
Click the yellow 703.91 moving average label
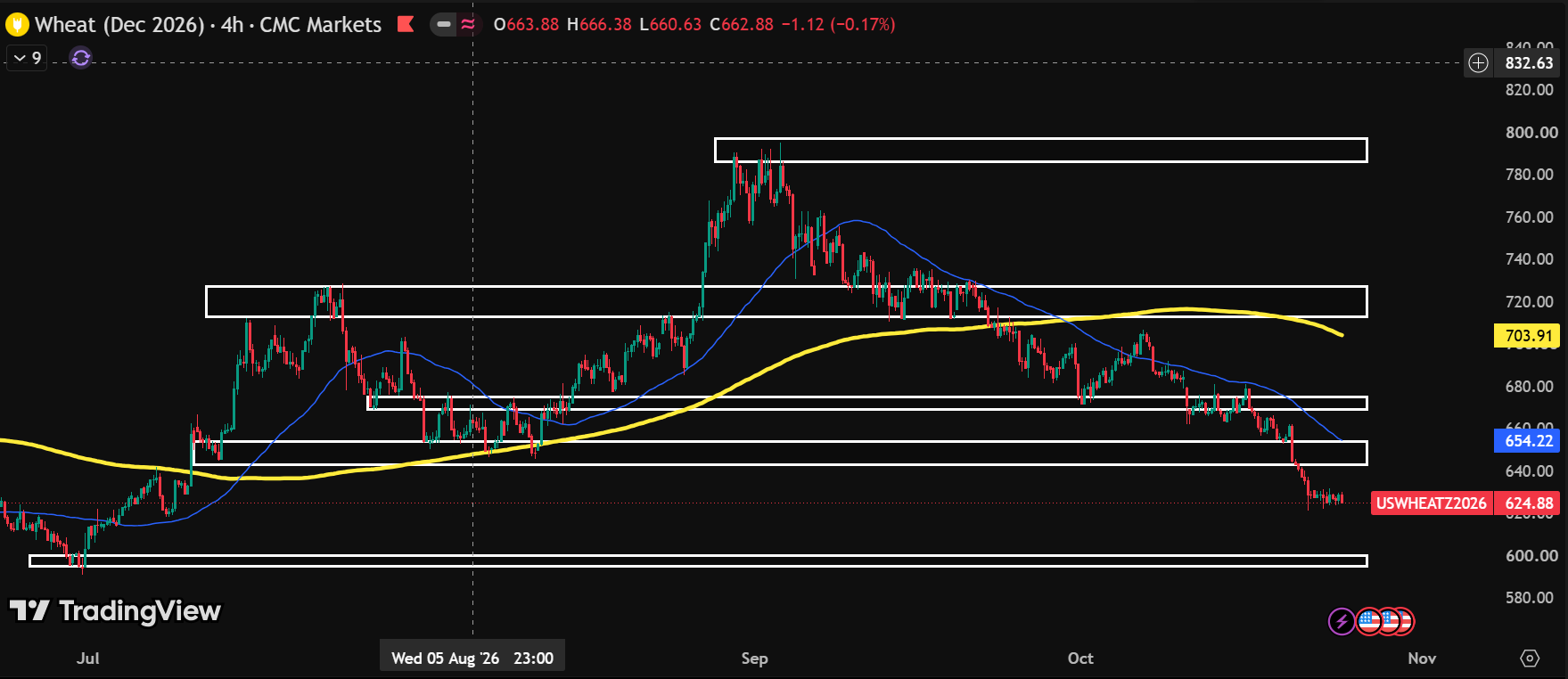(x=1528, y=336)
